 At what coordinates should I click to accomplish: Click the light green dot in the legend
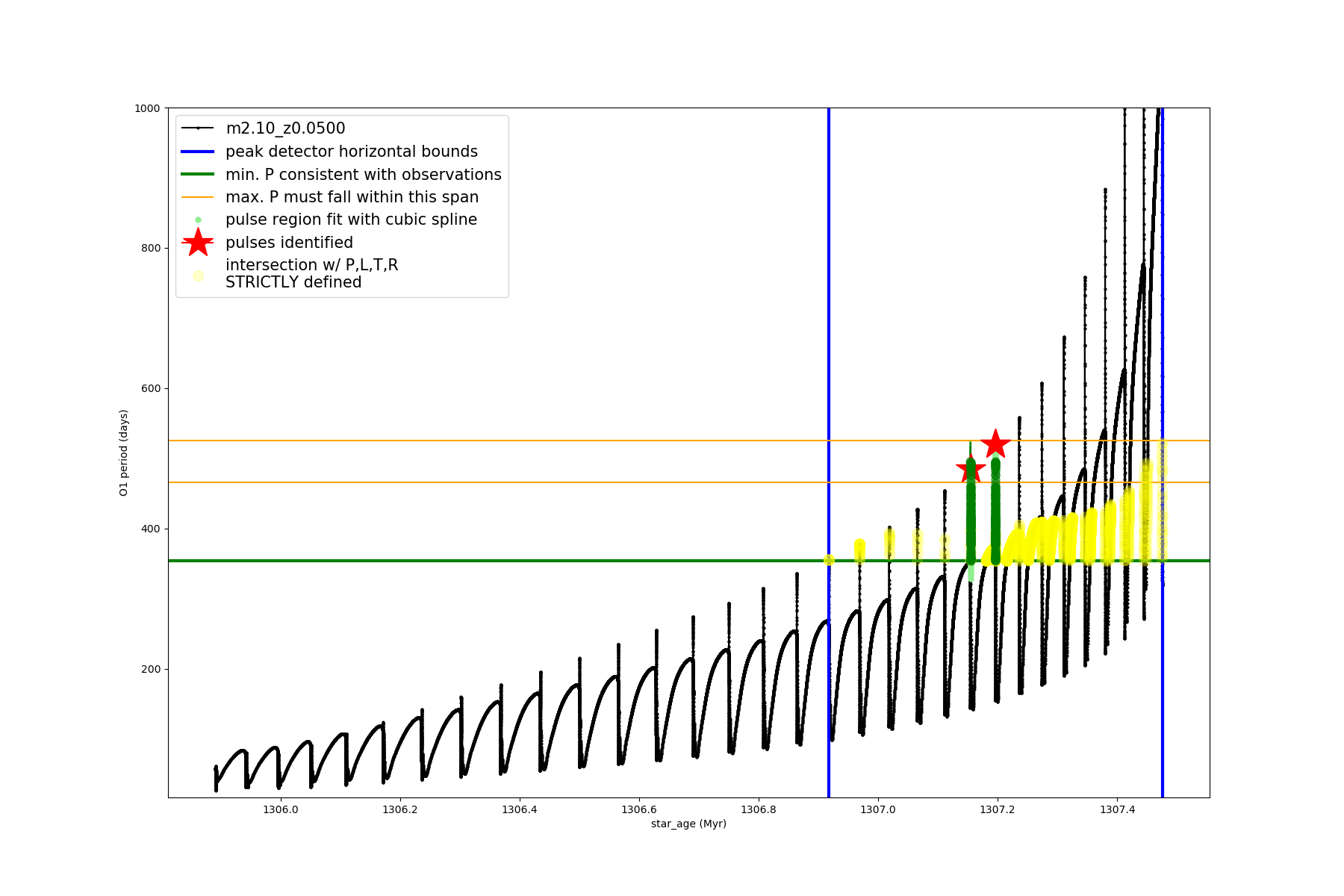click(198, 220)
